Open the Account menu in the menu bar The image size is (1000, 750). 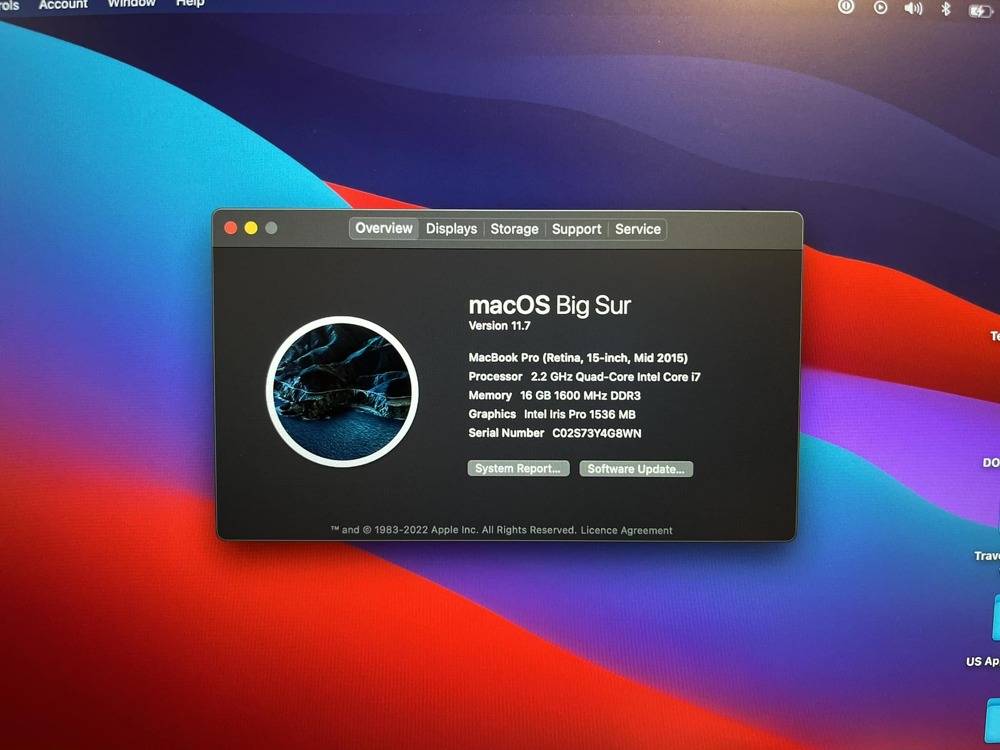(63, 4)
